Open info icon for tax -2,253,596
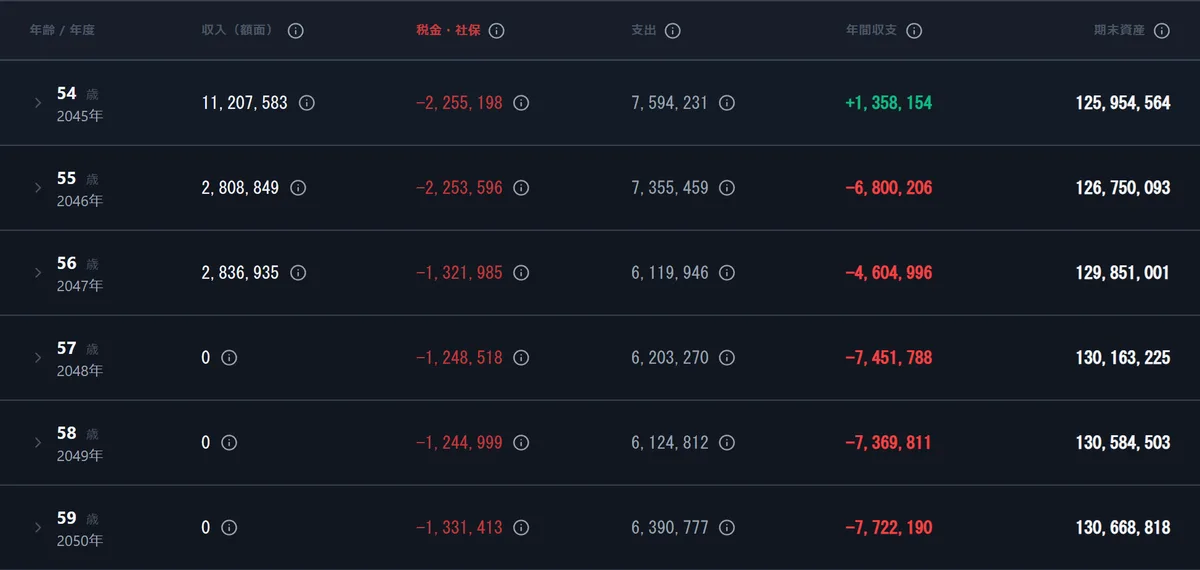The width and height of the screenshot is (1200, 570). click(x=521, y=188)
